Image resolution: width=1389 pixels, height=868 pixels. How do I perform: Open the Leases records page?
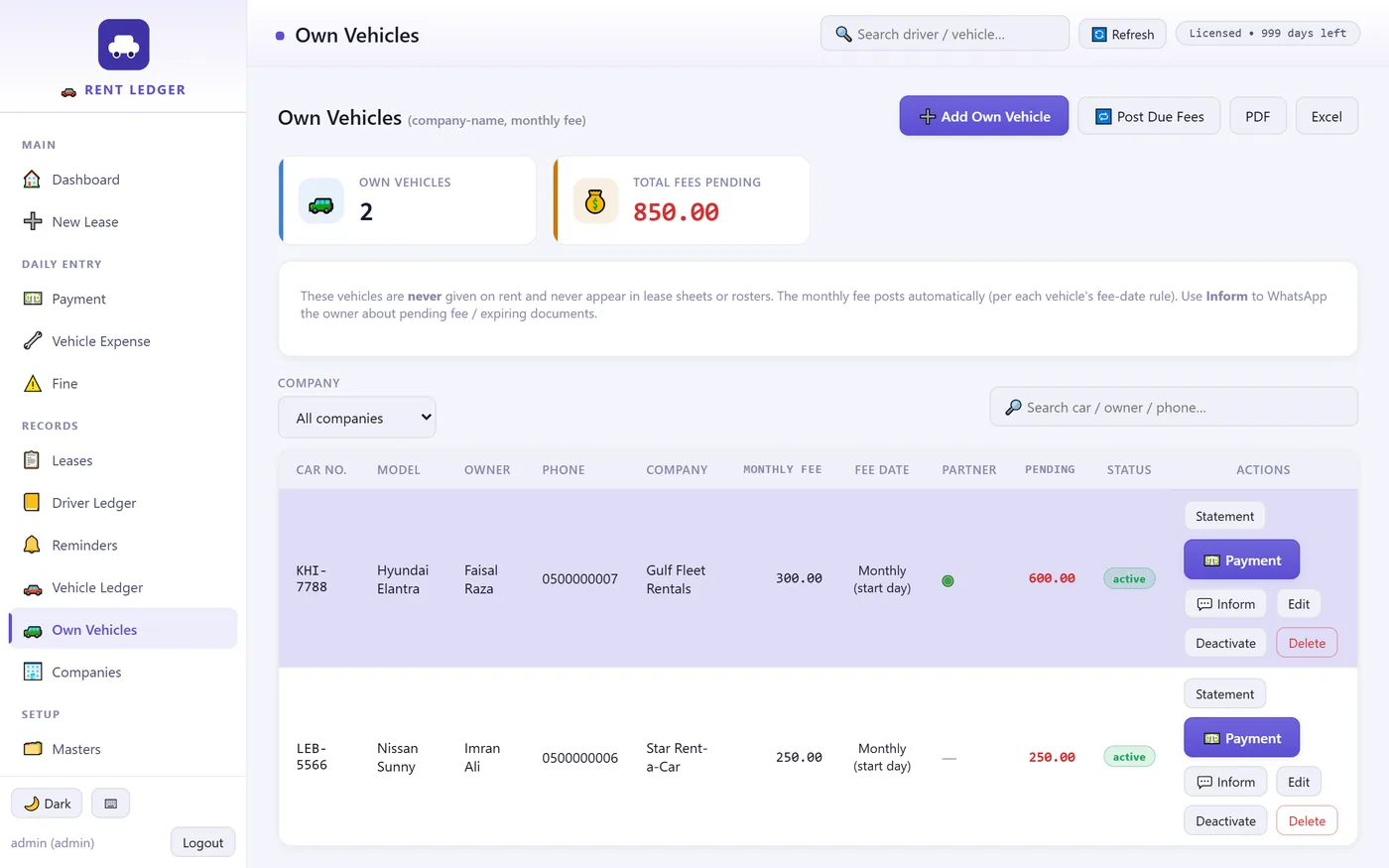pyautogui.click(x=123, y=460)
